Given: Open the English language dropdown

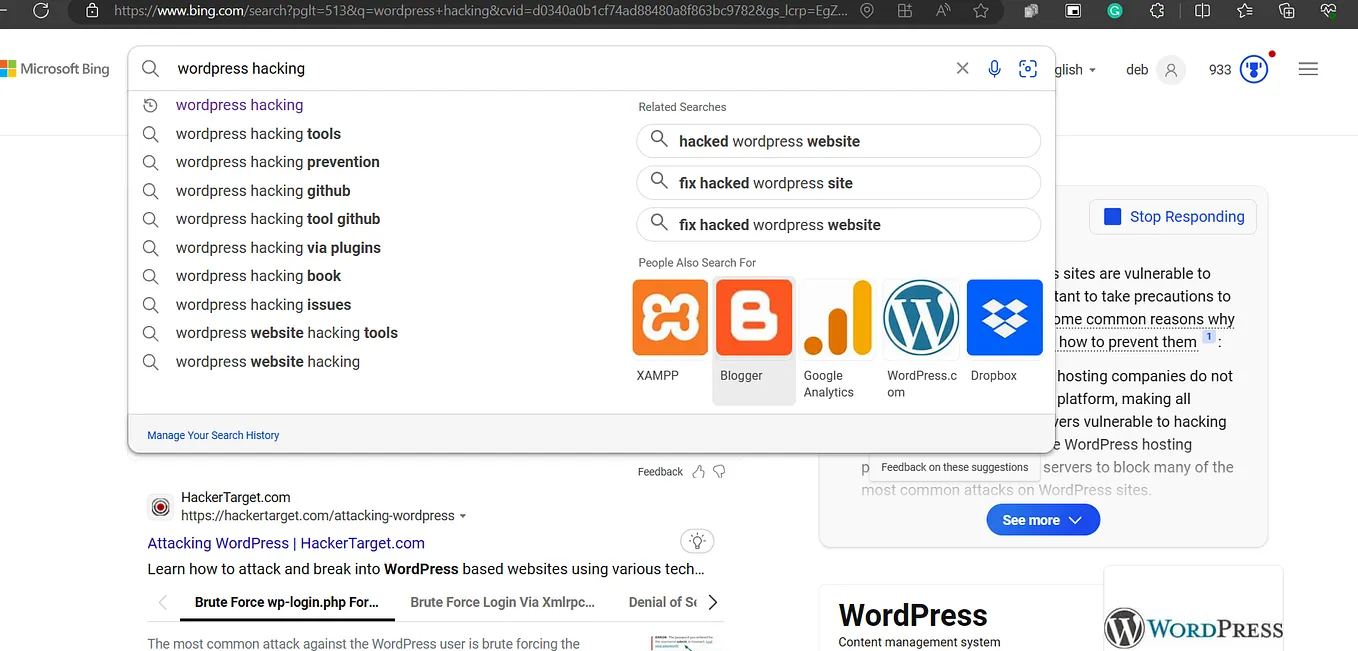Looking at the screenshot, I should click(x=1076, y=70).
